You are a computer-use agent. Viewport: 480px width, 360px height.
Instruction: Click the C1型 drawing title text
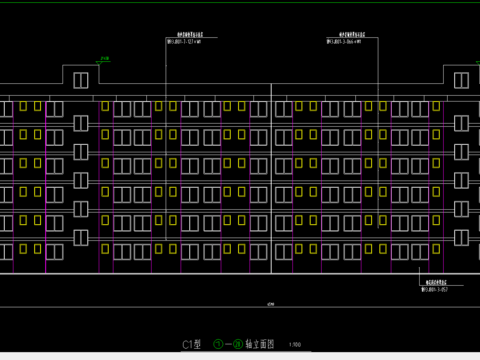click(191, 344)
